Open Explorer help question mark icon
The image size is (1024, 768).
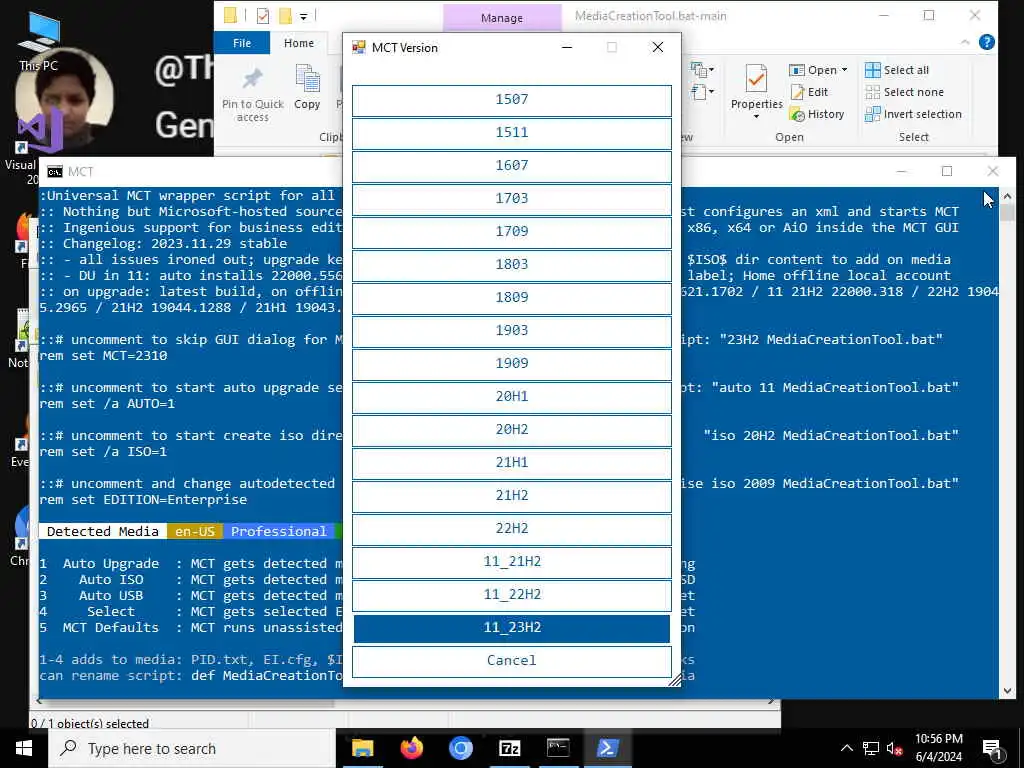987,42
